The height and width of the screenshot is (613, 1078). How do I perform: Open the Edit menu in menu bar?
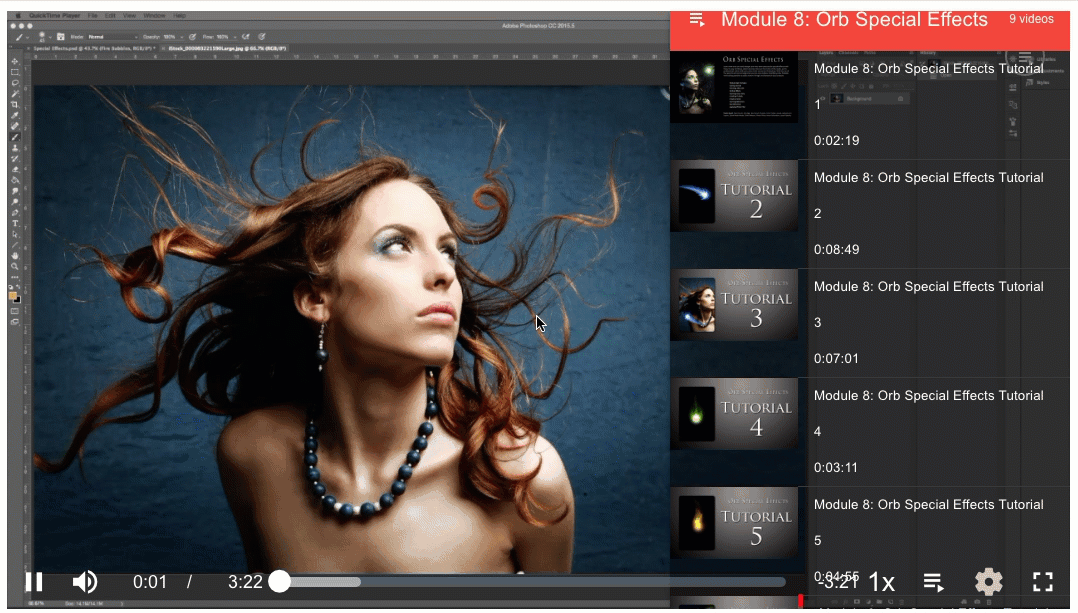point(110,15)
